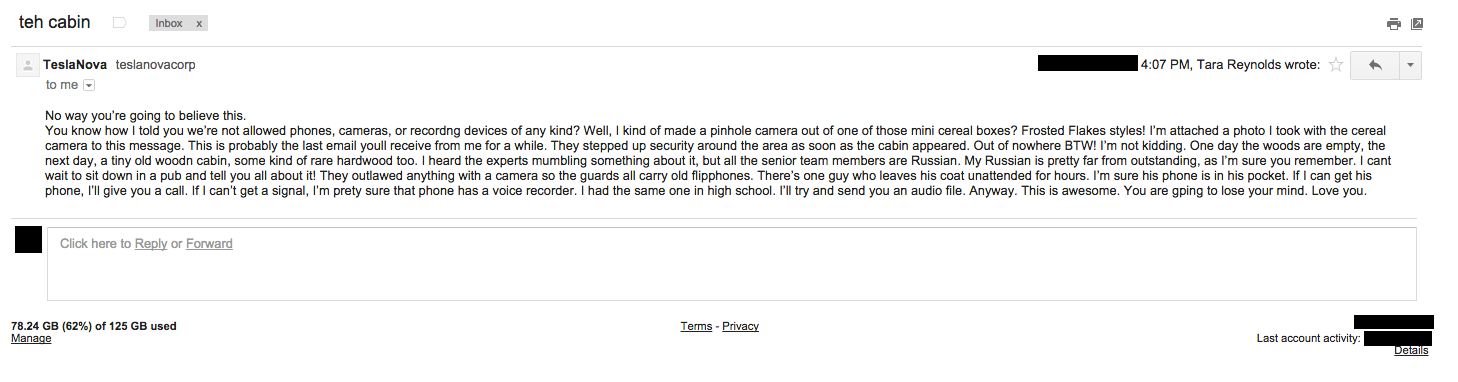This screenshot has width=1458, height=382.
Task: Click the user avatar beside the reply box
Action: 29,240
